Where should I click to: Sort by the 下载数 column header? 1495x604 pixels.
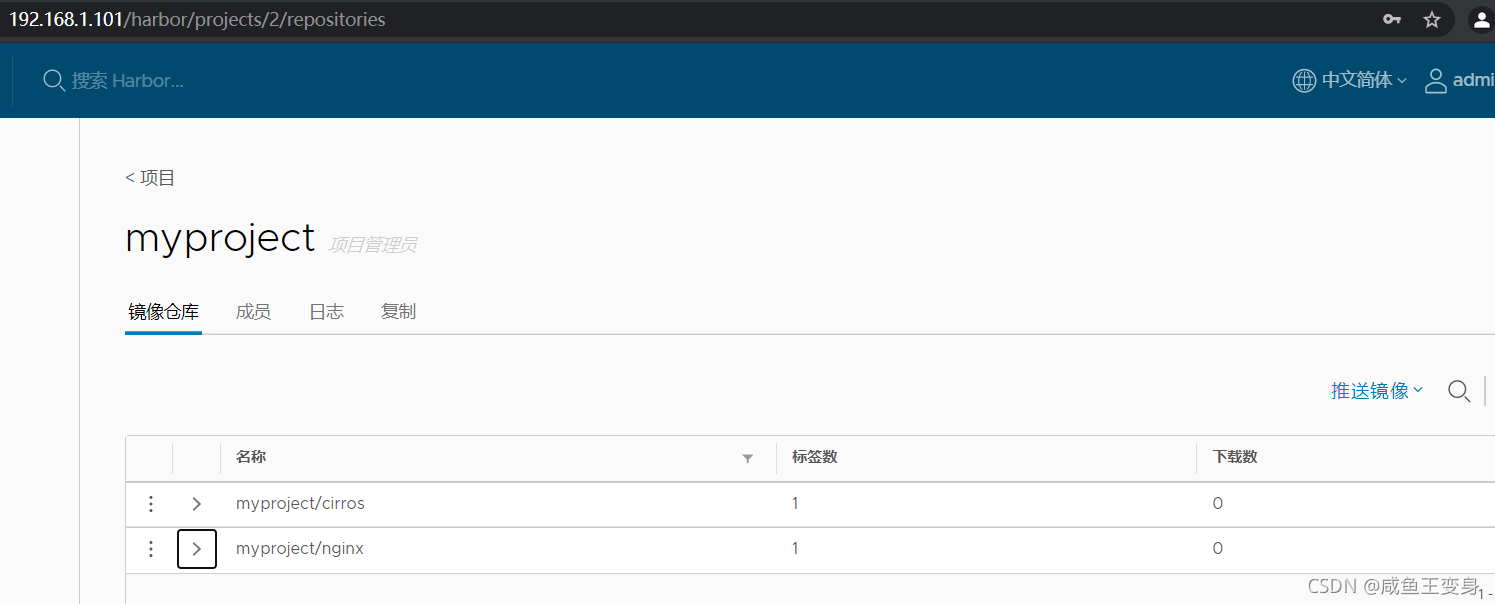(1235, 457)
